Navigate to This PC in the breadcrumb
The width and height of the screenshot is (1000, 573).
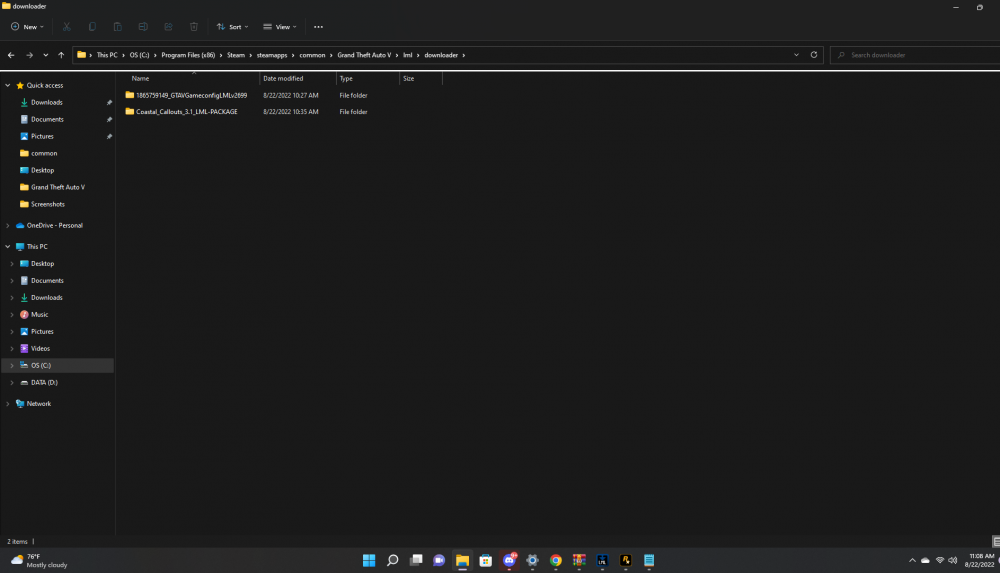point(107,55)
